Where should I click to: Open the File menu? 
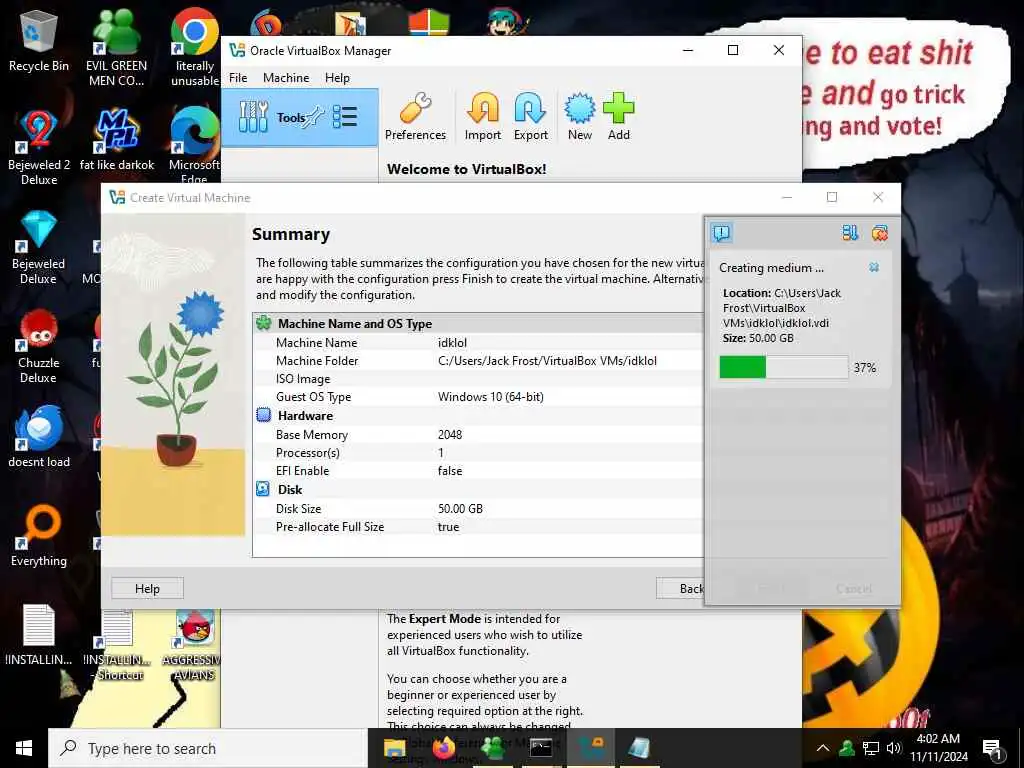pos(238,78)
